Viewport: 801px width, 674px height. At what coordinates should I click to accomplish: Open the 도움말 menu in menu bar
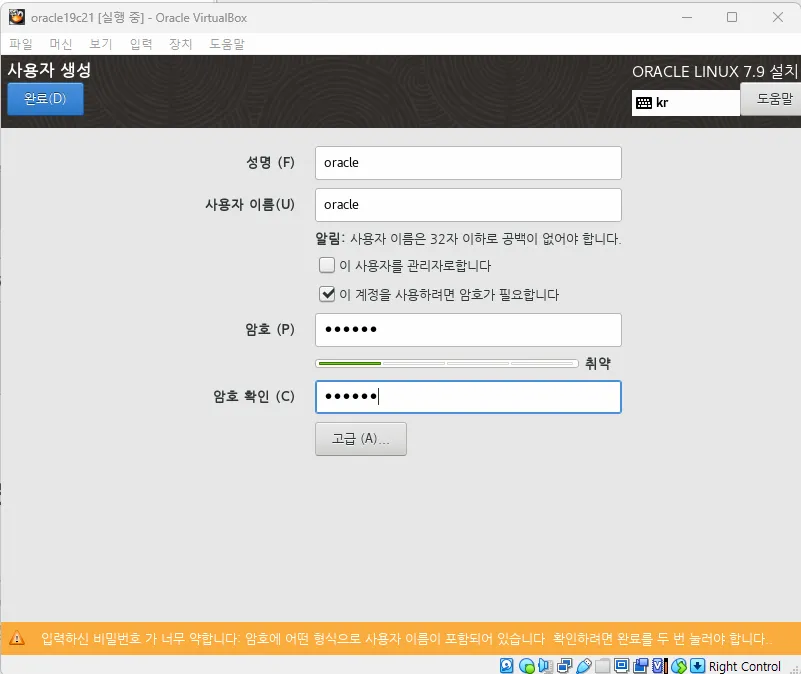coord(227,44)
